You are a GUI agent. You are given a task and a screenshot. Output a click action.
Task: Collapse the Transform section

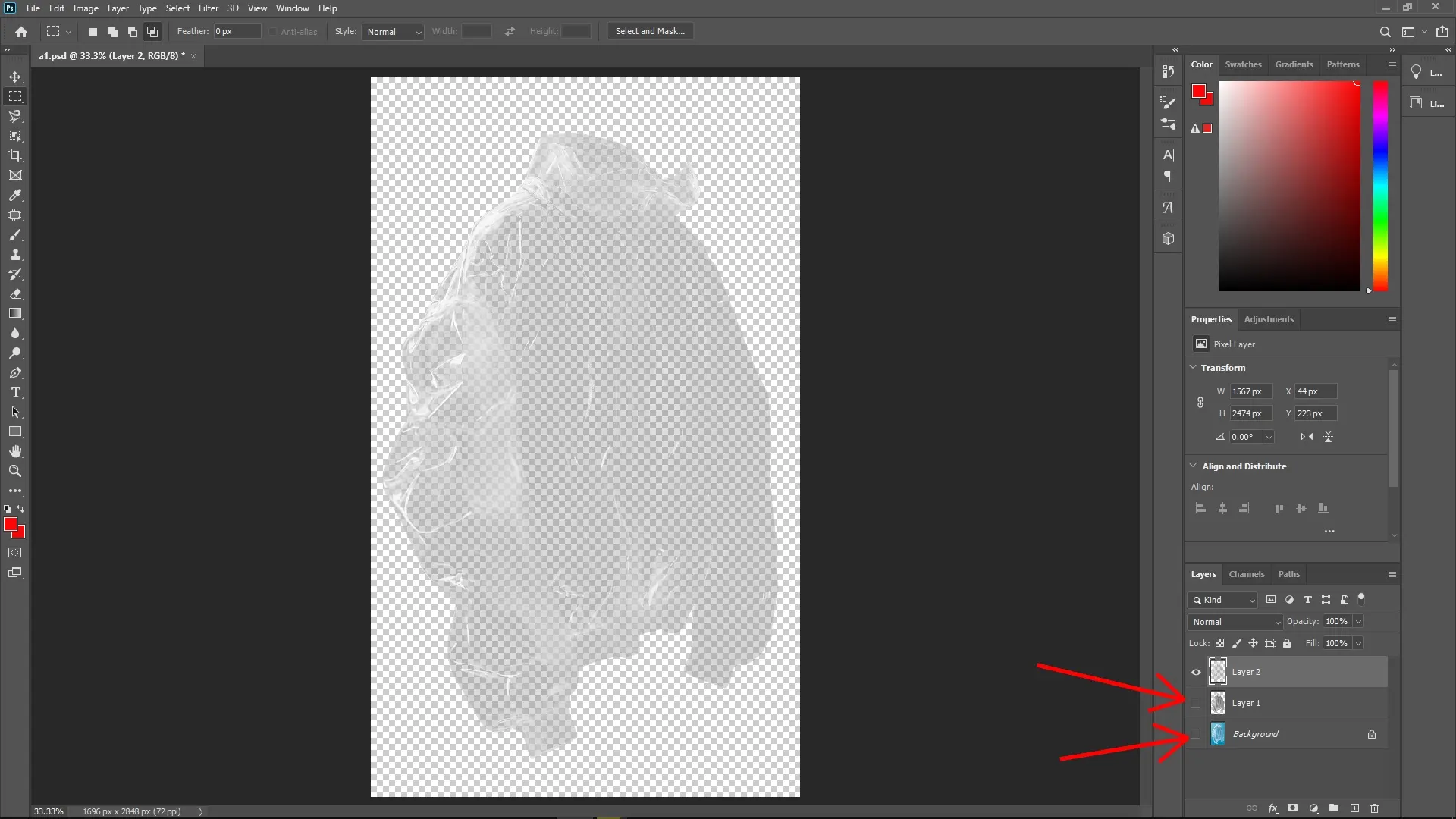tap(1194, 367)
